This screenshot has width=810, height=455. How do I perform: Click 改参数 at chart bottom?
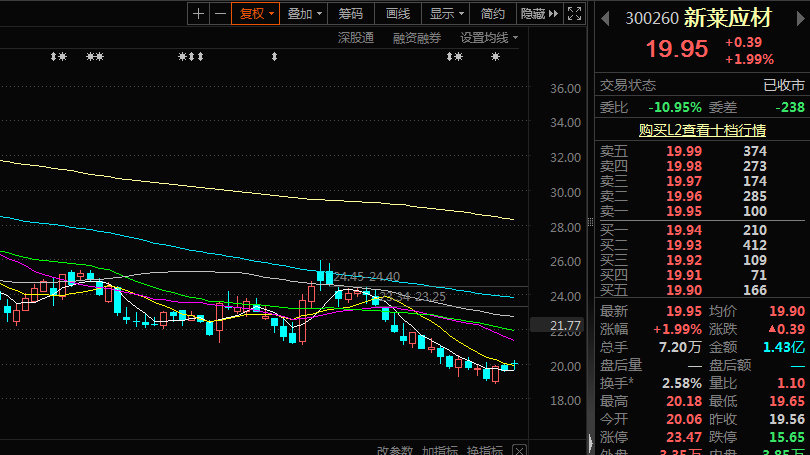tap(395, 450)
